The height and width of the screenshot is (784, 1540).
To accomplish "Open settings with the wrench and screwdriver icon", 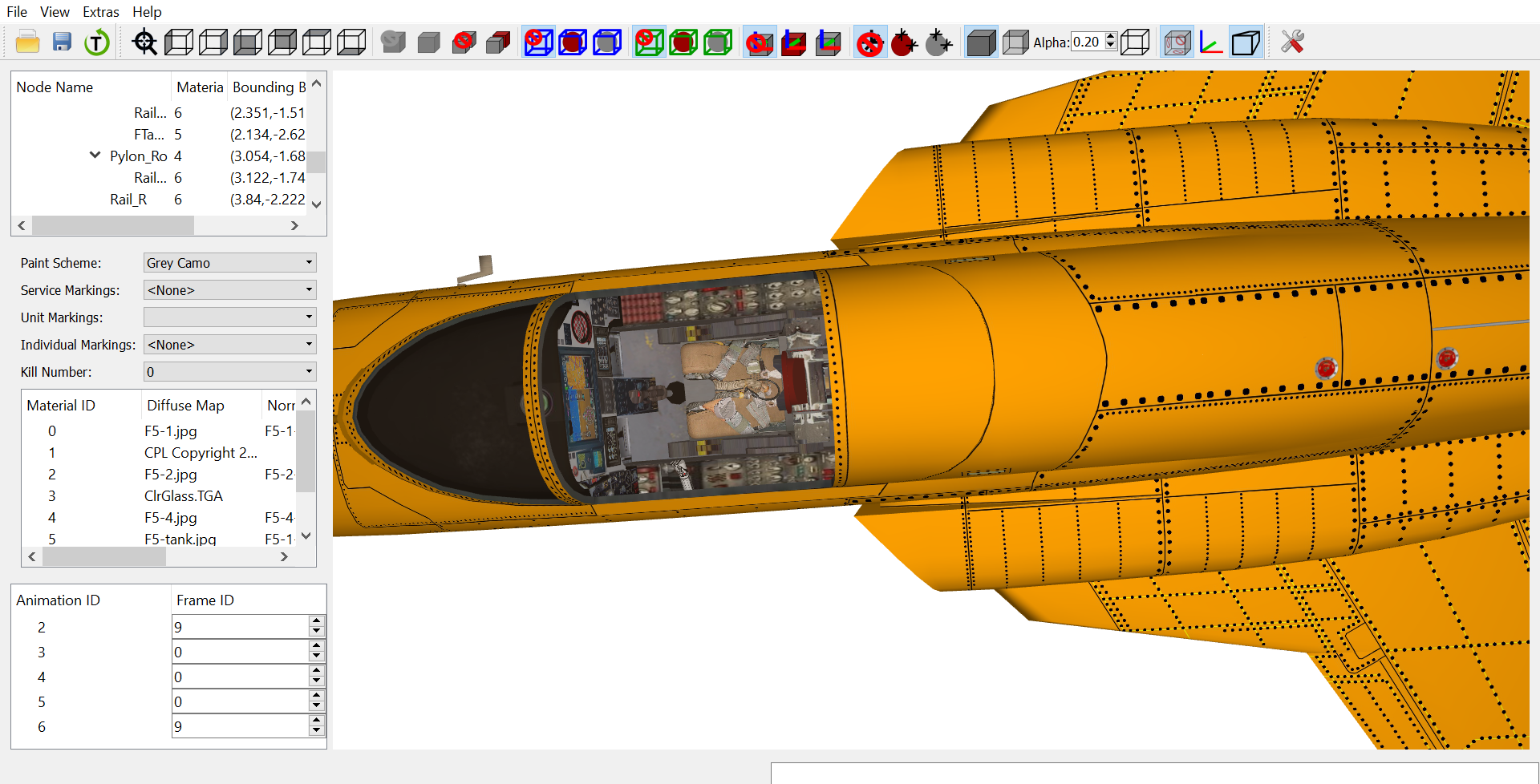I will point(1292,42).
